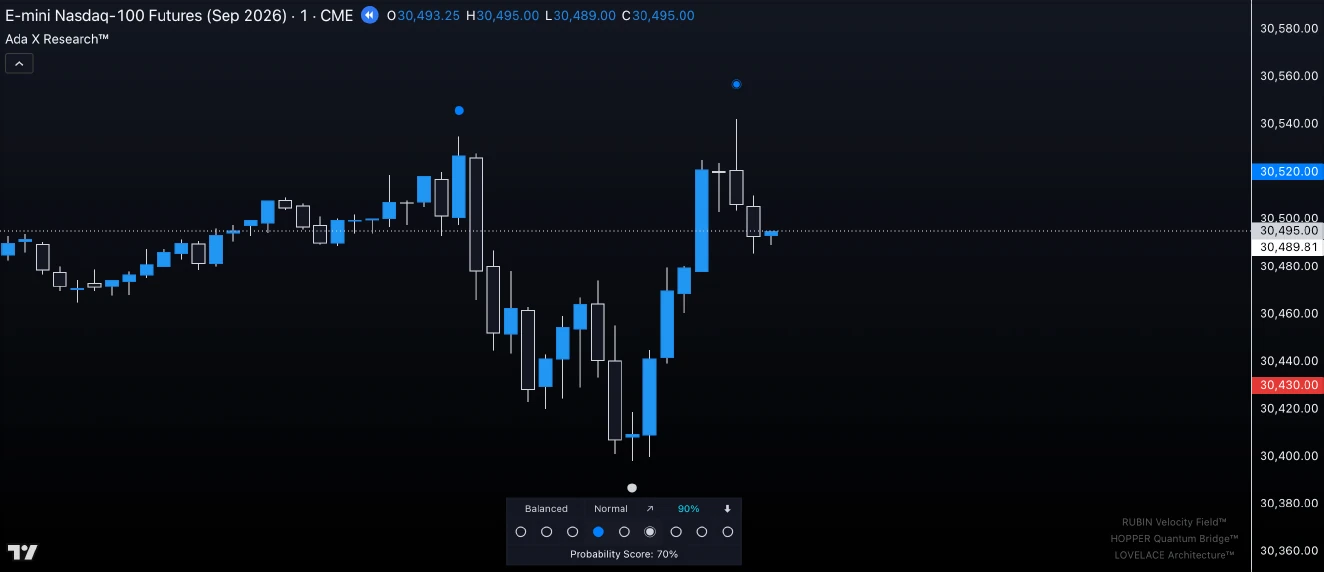Click the 30,400.00 price axis tick
1324x572 pixels.
click(x=1289, y=456)
